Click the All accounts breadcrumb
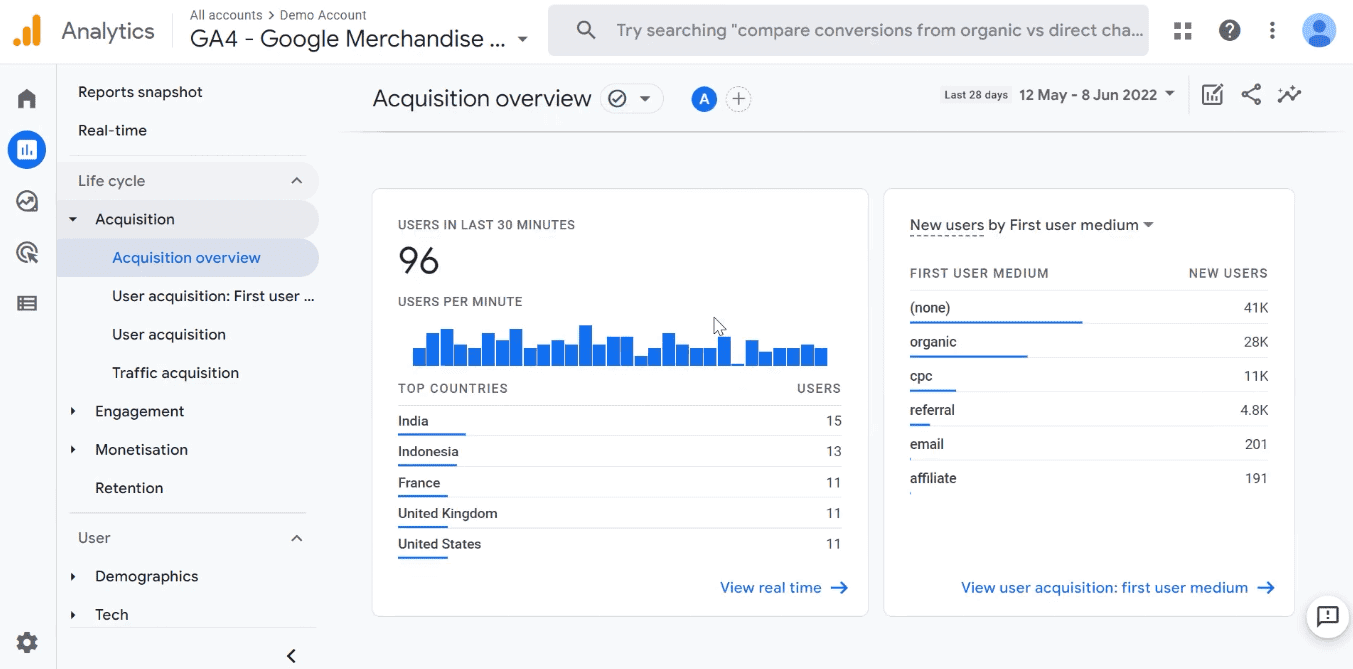 pos(226,15)
